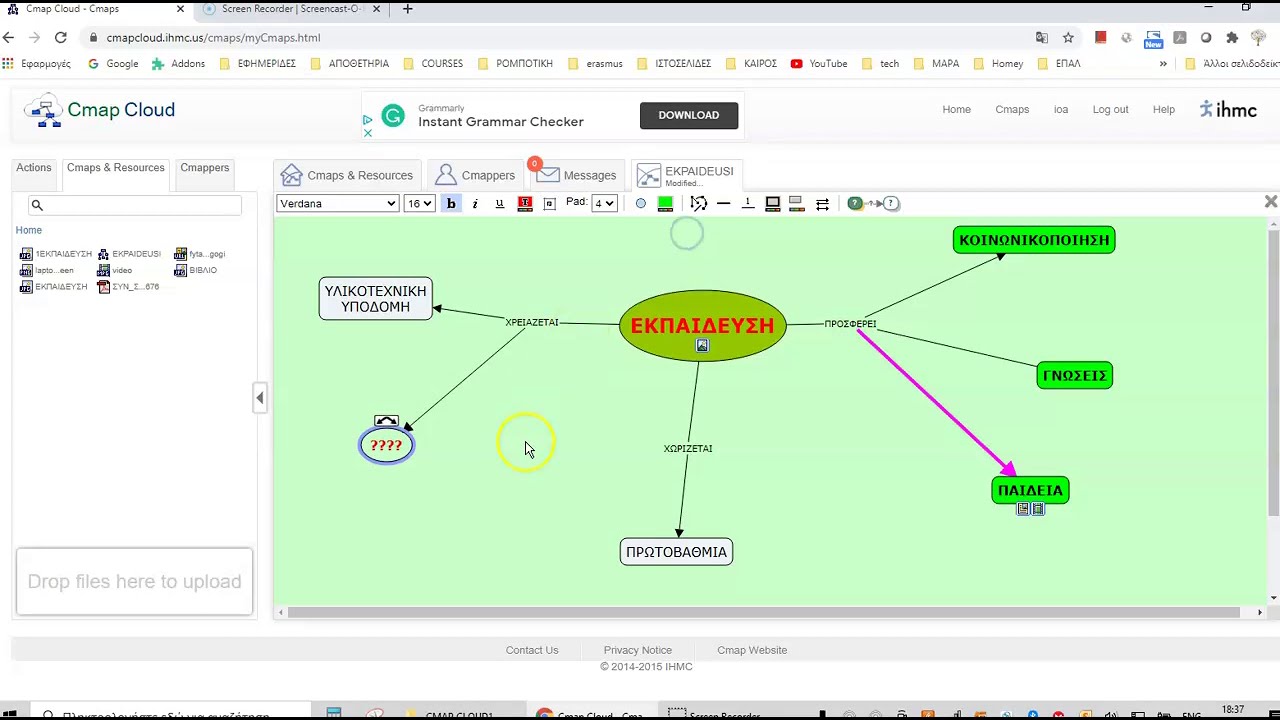Image resolution: width=1280 pixels, height=720 pixels.
Task: Click the greyed layout icon after the monitor
Action: tap(797, 203)
